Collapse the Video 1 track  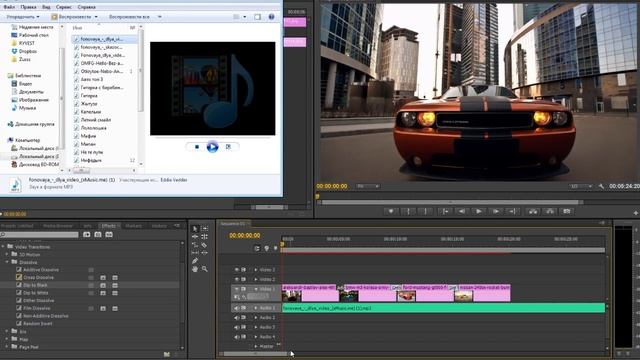click(256, 289)
